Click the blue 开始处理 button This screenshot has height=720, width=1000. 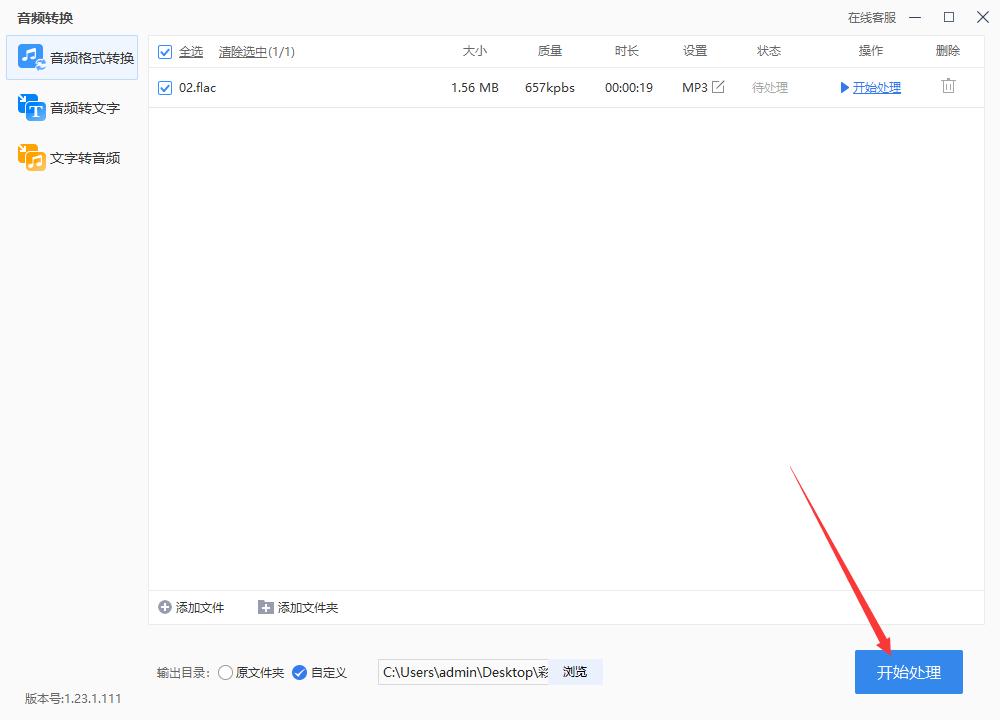(x=908, y=672)
